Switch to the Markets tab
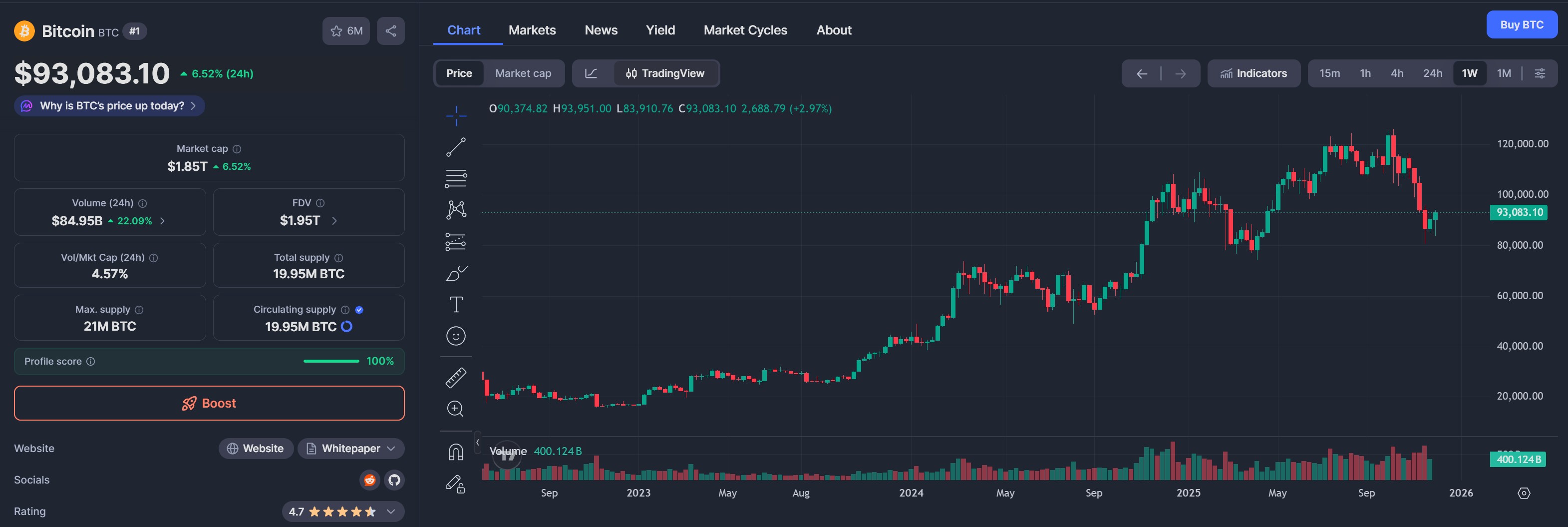The image size is (1568, 527). point(532,30)
